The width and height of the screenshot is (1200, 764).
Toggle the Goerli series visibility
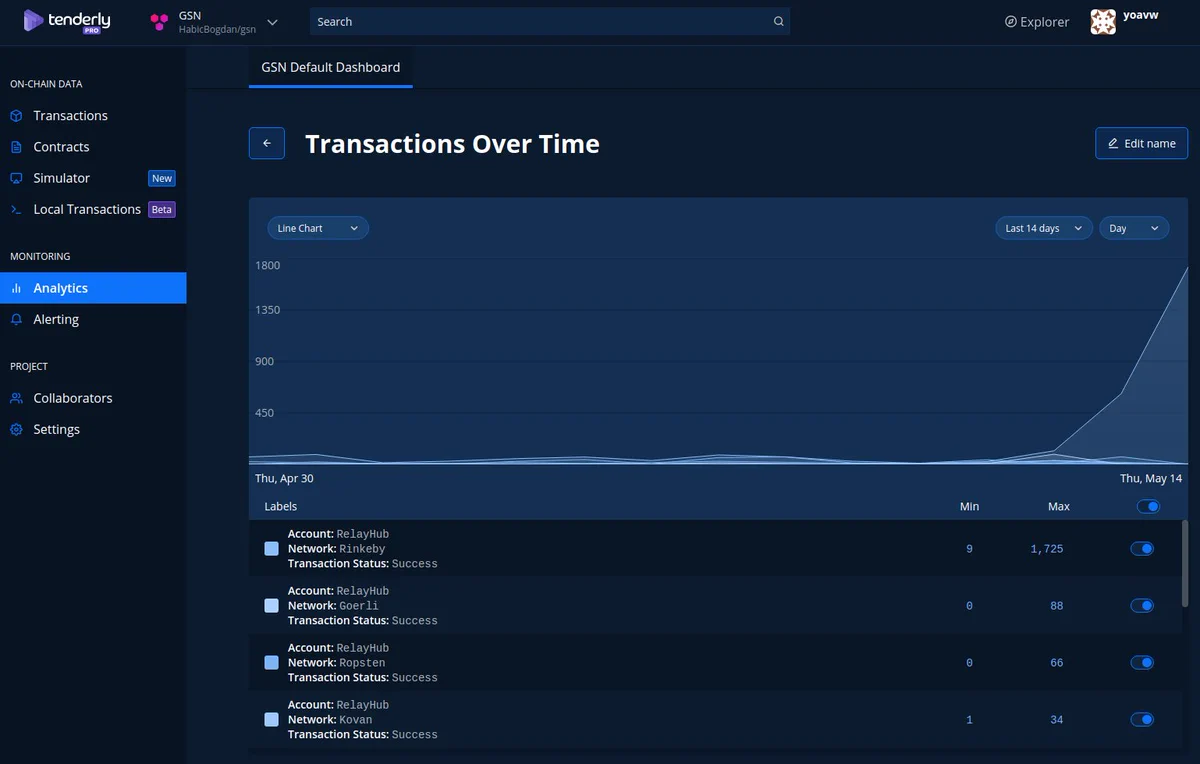(x=1142, y=605)
